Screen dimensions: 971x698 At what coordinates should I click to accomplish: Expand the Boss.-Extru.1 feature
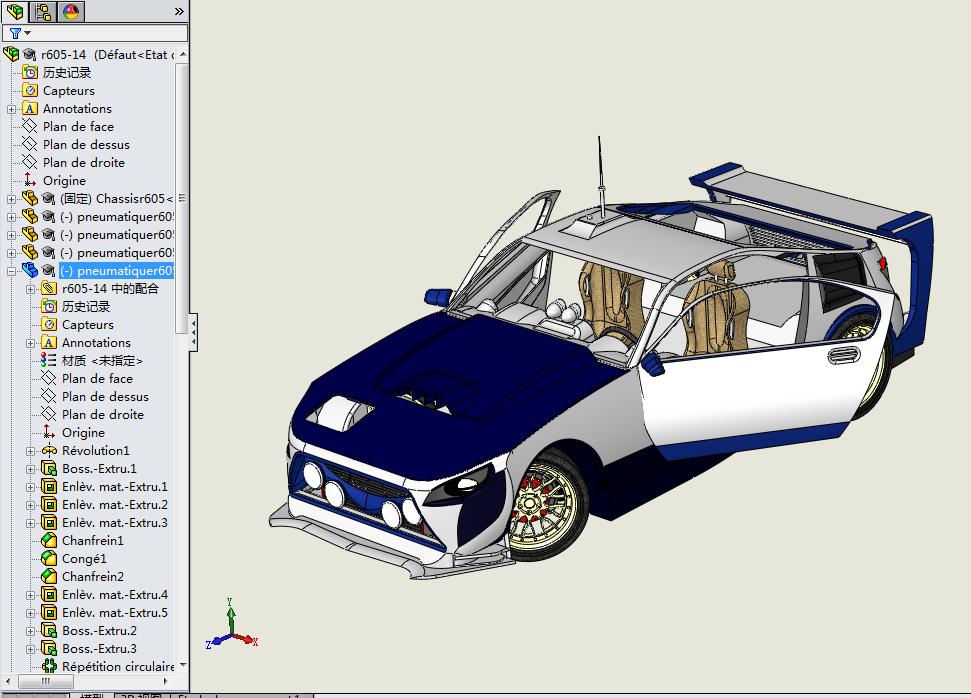tap(31, 469)
